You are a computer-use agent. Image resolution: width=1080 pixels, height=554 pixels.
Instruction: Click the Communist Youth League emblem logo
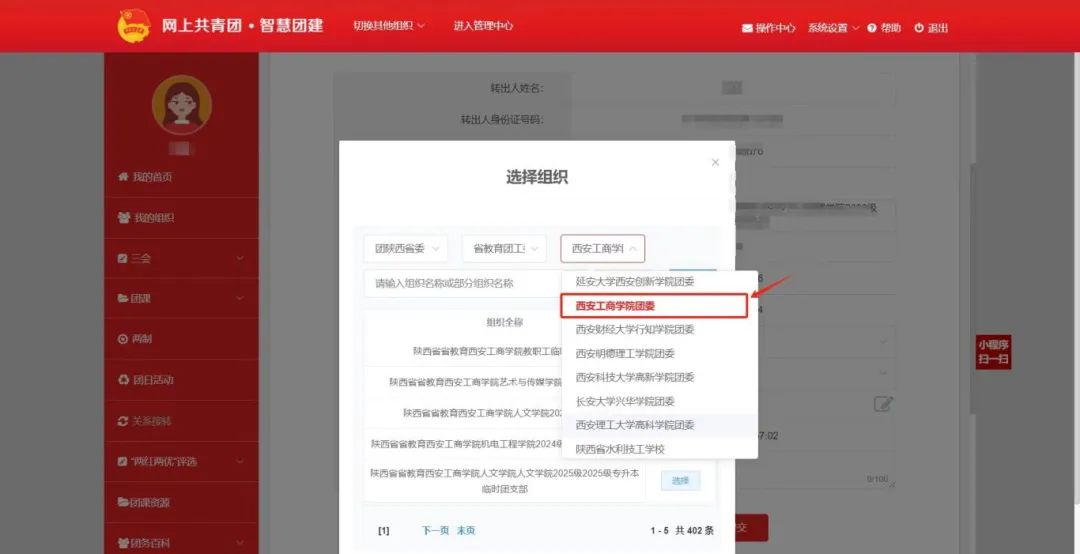[x=134, y=26]
